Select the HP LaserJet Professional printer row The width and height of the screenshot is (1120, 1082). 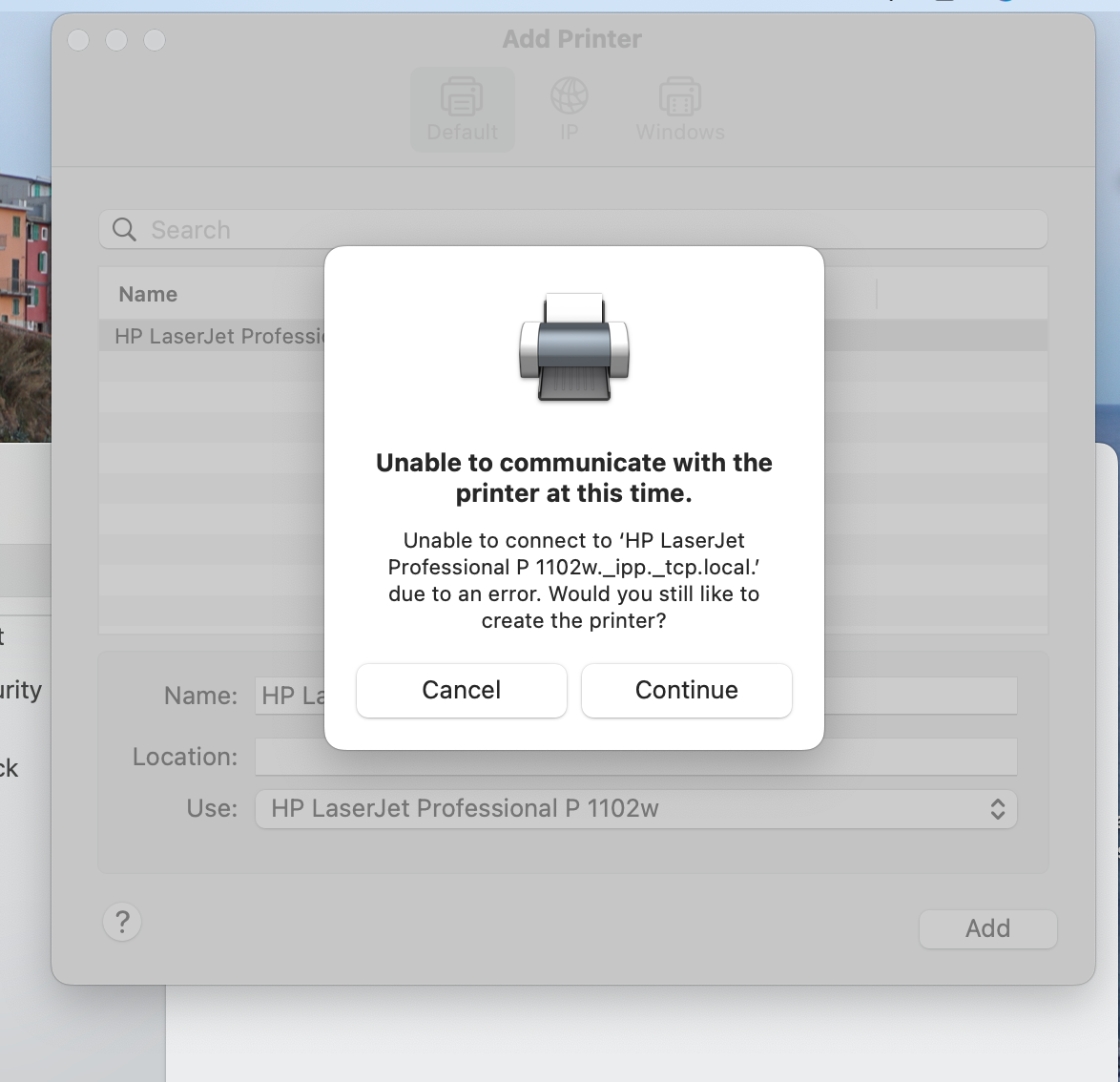572,336
